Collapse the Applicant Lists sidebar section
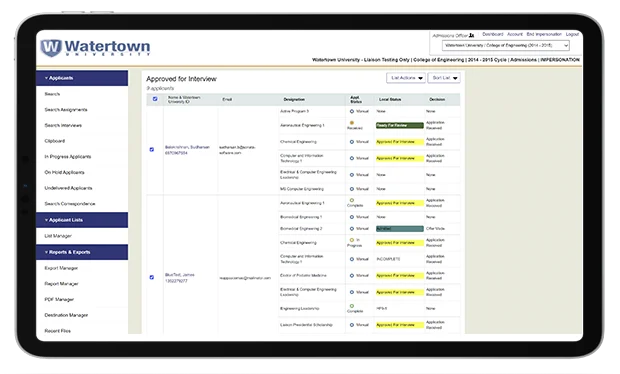620x374 pixels. click(x=82, y=220)
